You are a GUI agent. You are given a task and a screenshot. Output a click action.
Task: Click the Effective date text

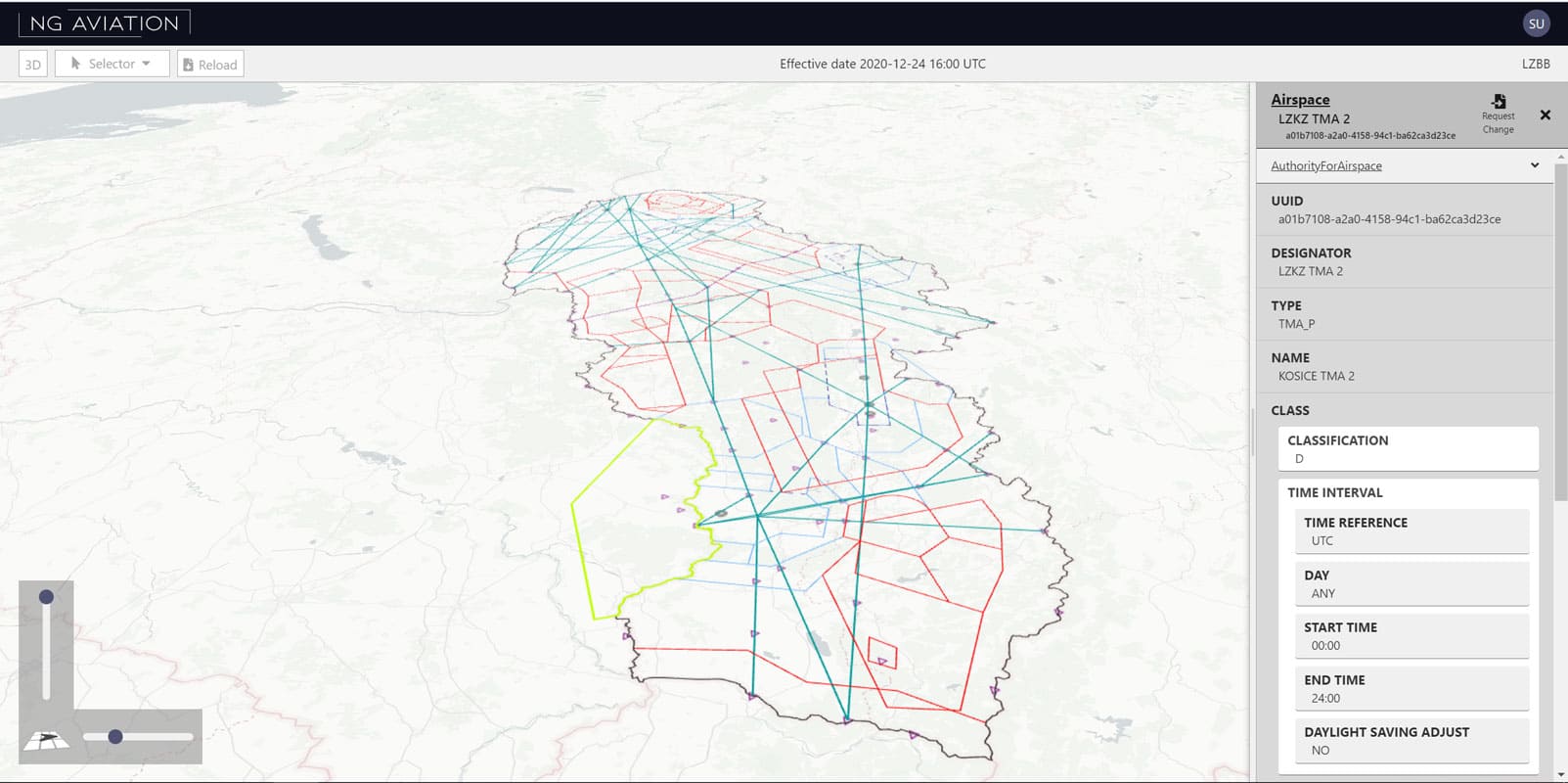tap(882, 64)
